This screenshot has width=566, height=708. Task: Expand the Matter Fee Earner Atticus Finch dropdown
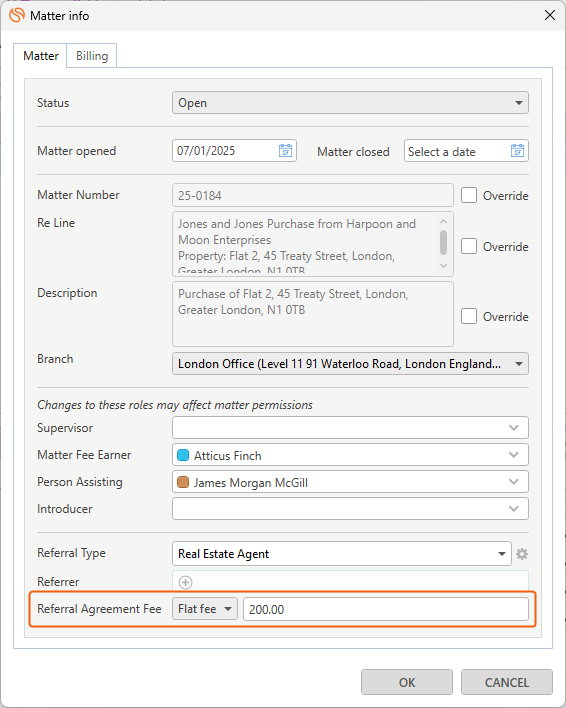coord(350,455)
